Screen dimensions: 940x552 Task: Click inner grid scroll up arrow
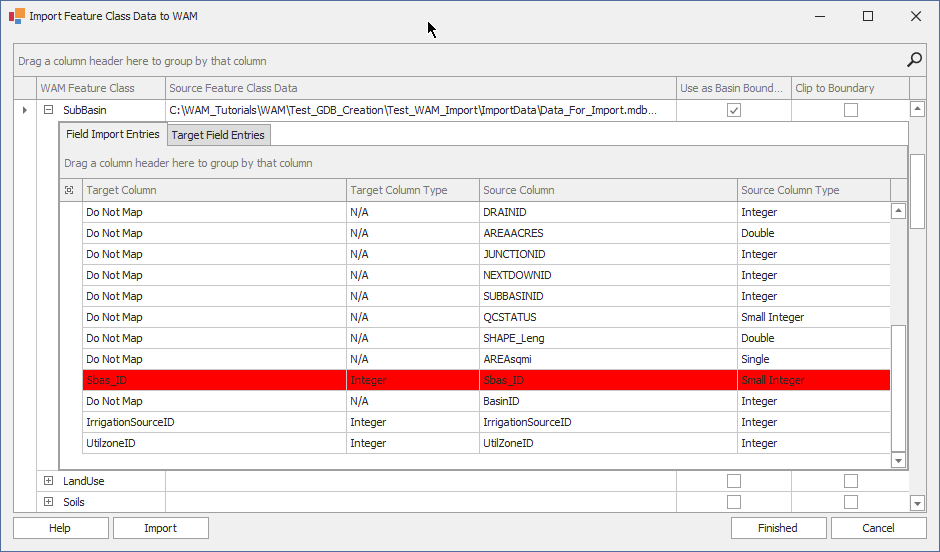click(898, 211)
